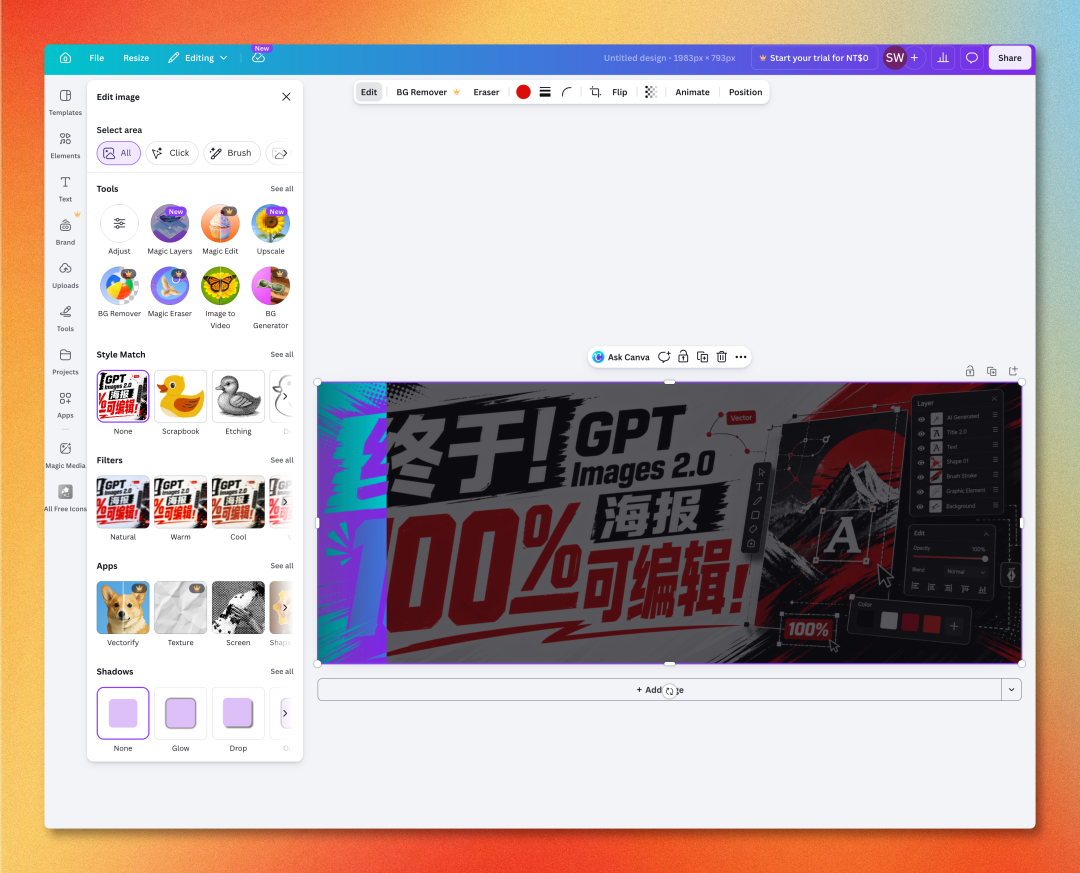Open the comments speech bubble
Image resolution: width=1080 pixels, height=873 pixels.
[971, 58]
